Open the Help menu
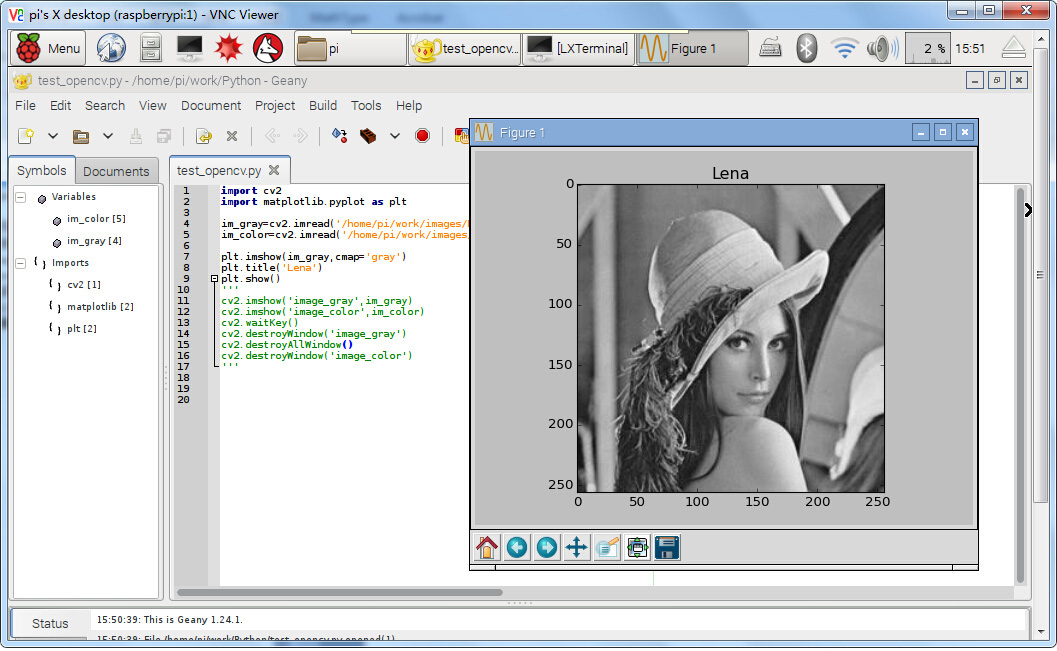 (409, 106)
